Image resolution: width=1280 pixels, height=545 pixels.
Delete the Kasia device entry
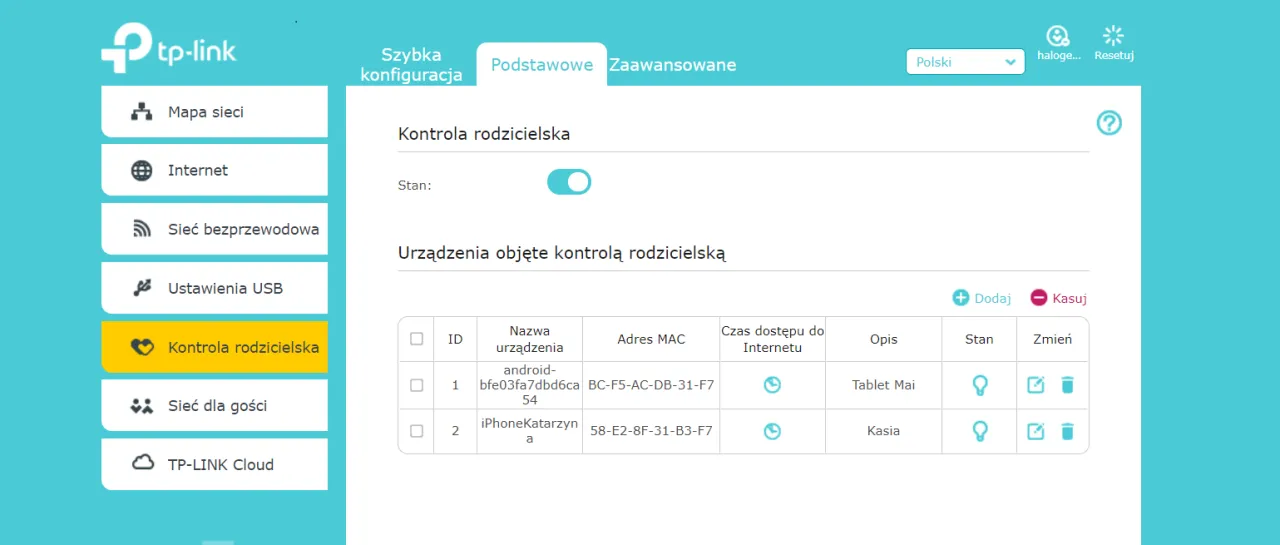tap(1067, 431)
